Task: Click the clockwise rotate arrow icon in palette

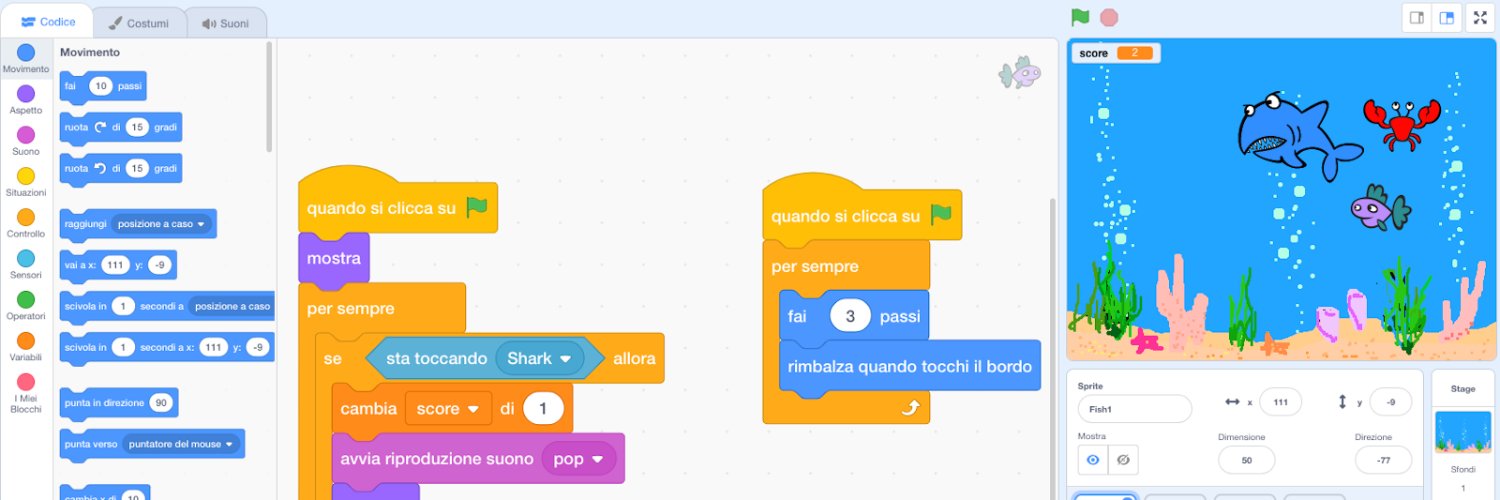Action: pos(100,127)
